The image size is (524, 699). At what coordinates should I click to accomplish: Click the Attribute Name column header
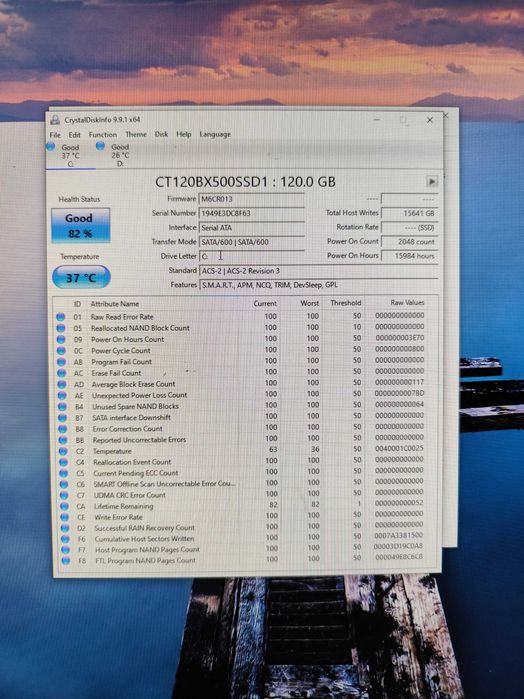[115, 304]
